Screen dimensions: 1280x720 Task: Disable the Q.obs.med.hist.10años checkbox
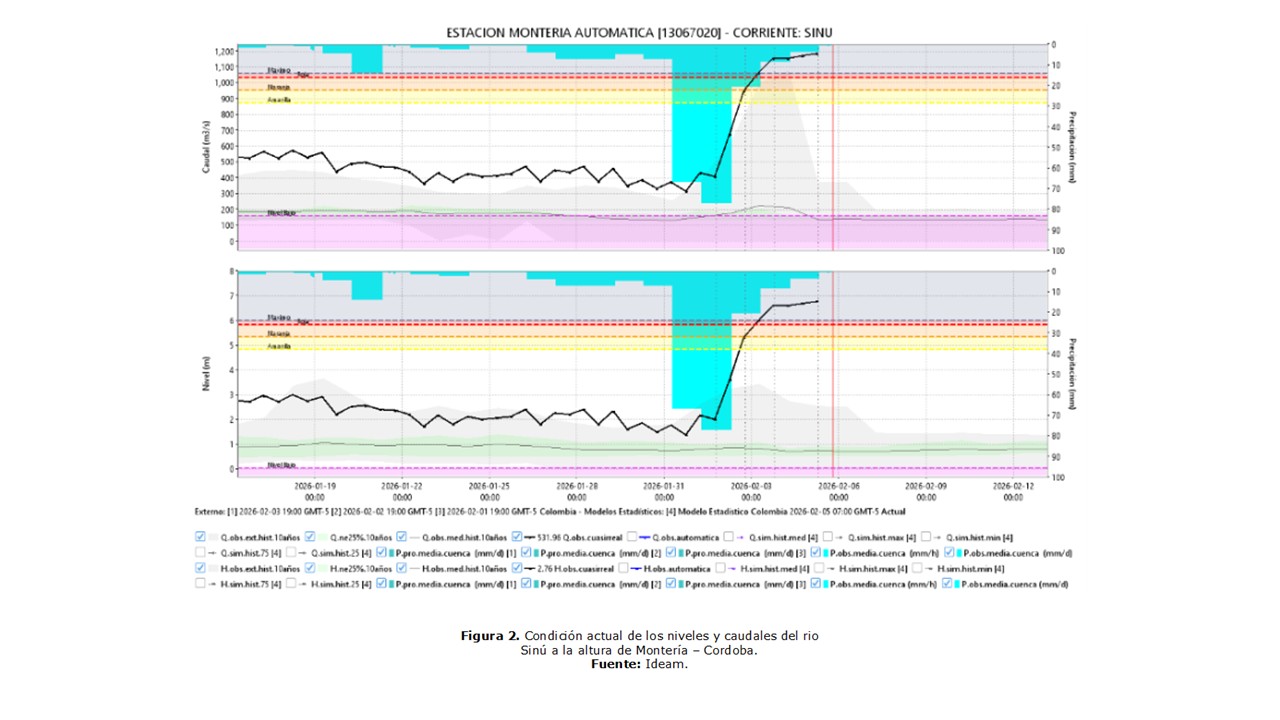tap(401, 537)
